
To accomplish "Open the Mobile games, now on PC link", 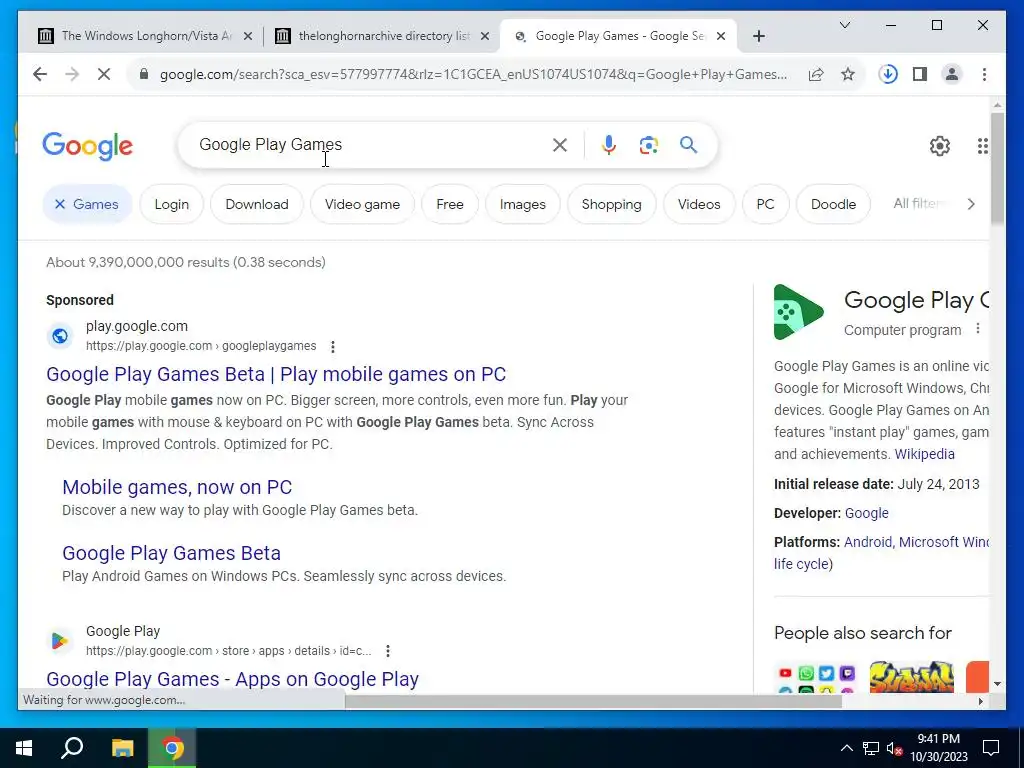I will point(177,487).
